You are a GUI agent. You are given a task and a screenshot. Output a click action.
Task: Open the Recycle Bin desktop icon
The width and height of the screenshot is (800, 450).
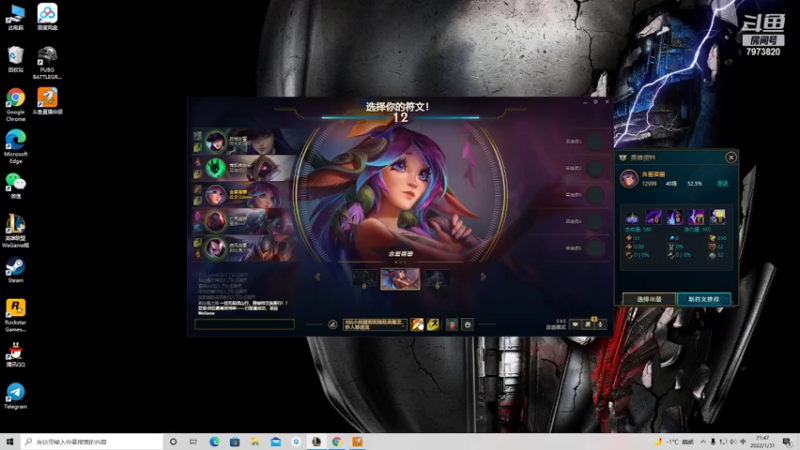point(15,59)
